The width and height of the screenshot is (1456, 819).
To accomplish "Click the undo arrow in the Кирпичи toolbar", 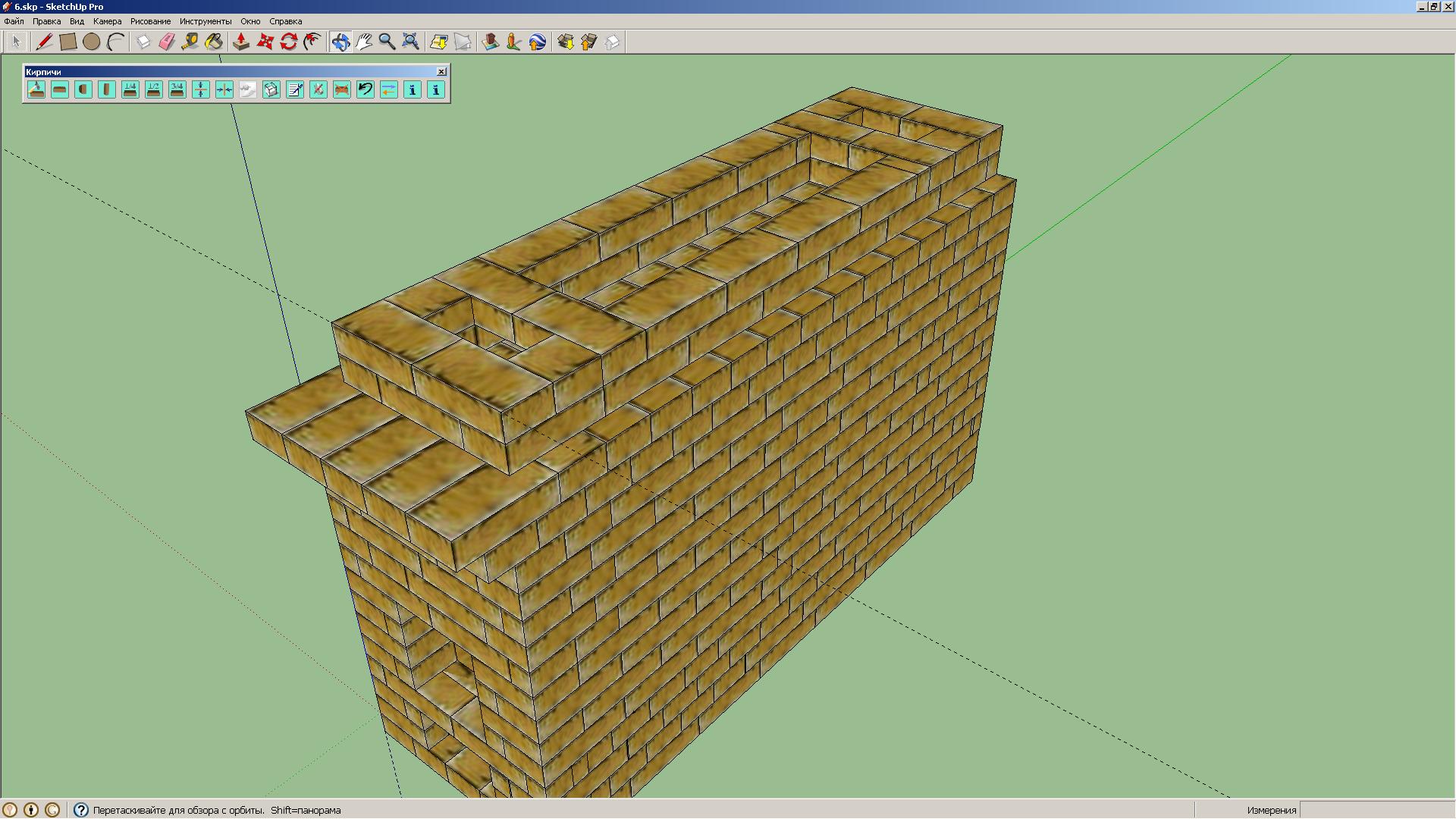I will [366, 89].
